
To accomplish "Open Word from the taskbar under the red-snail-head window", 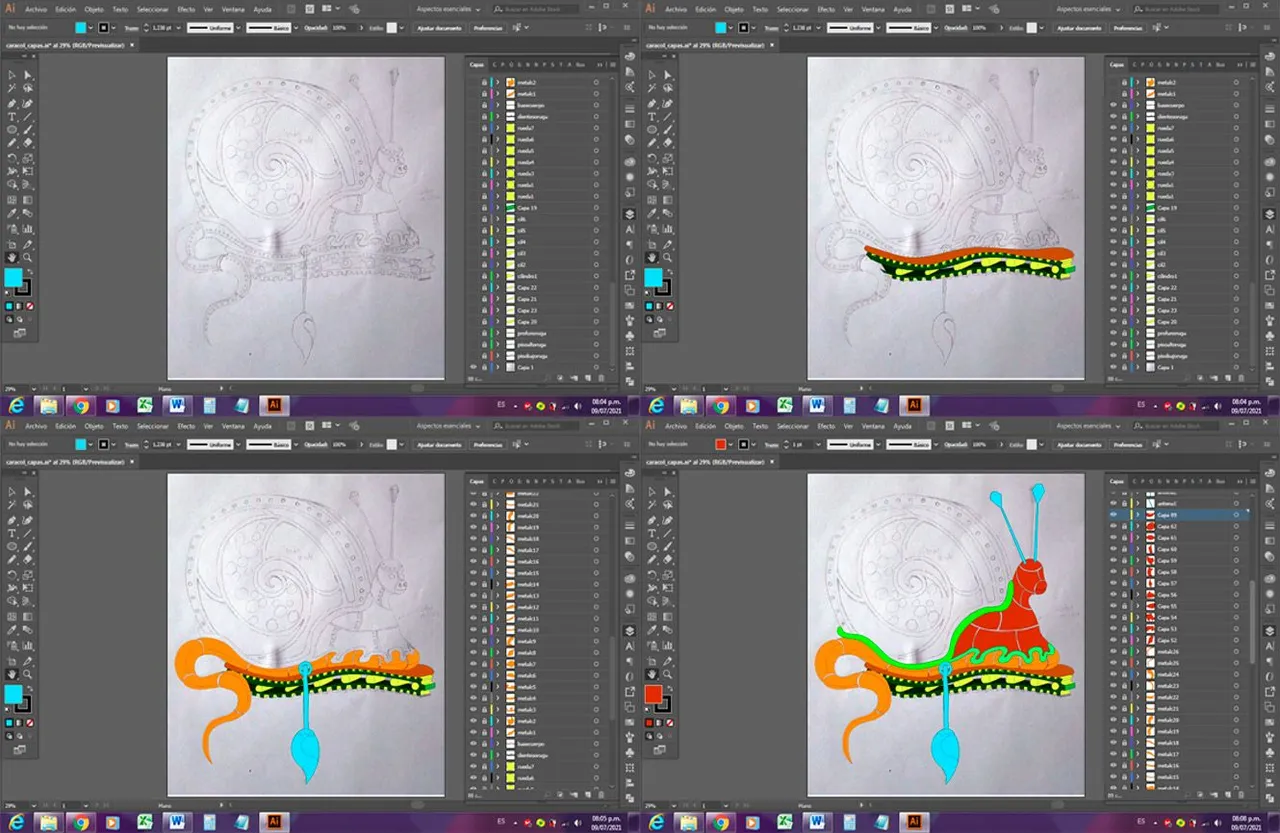I will (x=817, y=822).
